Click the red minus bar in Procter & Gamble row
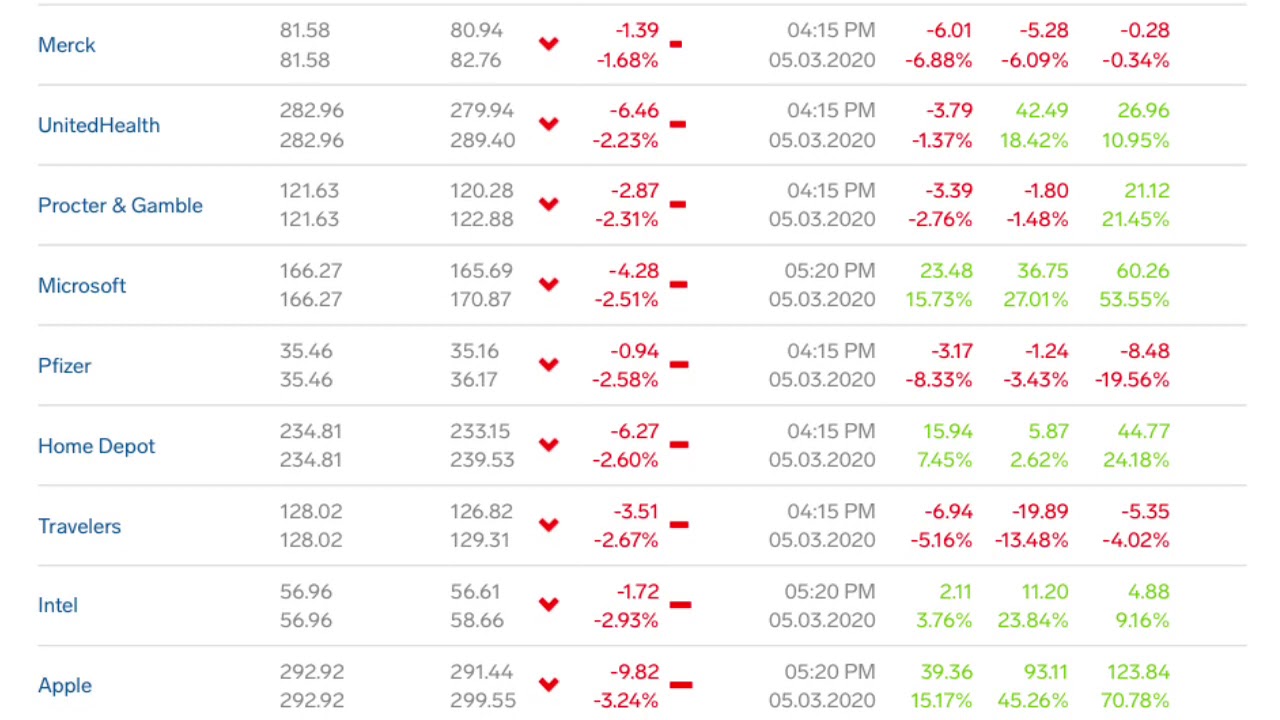 tap(678, 205)
